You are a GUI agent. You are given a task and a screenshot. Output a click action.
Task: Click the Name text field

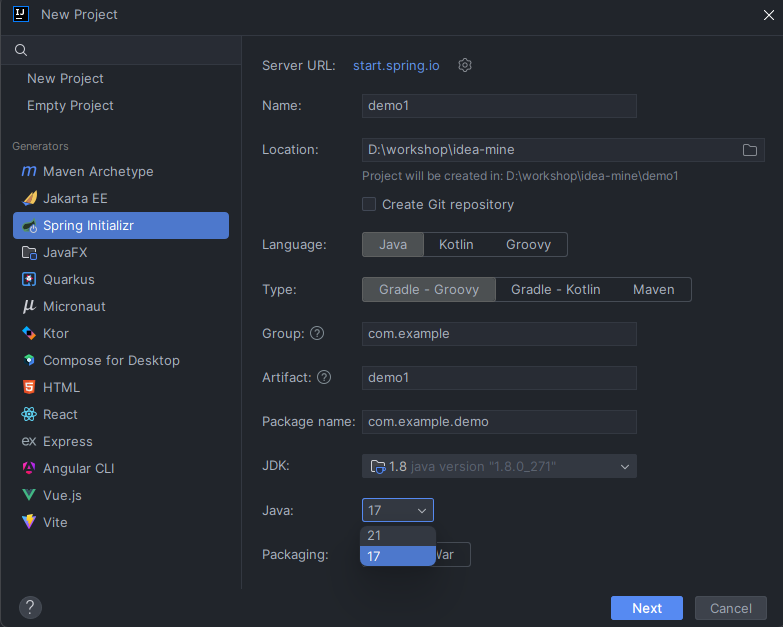[x=499, y=106]
